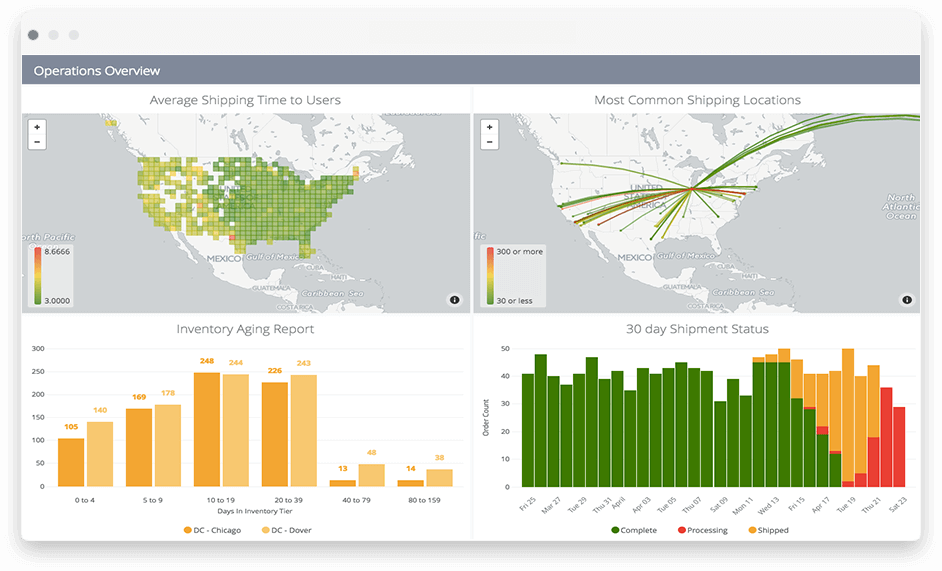This screenshot has height=571, width=942.
Task: Click the Sat 23 date label
Action: [x=898, y=504]
